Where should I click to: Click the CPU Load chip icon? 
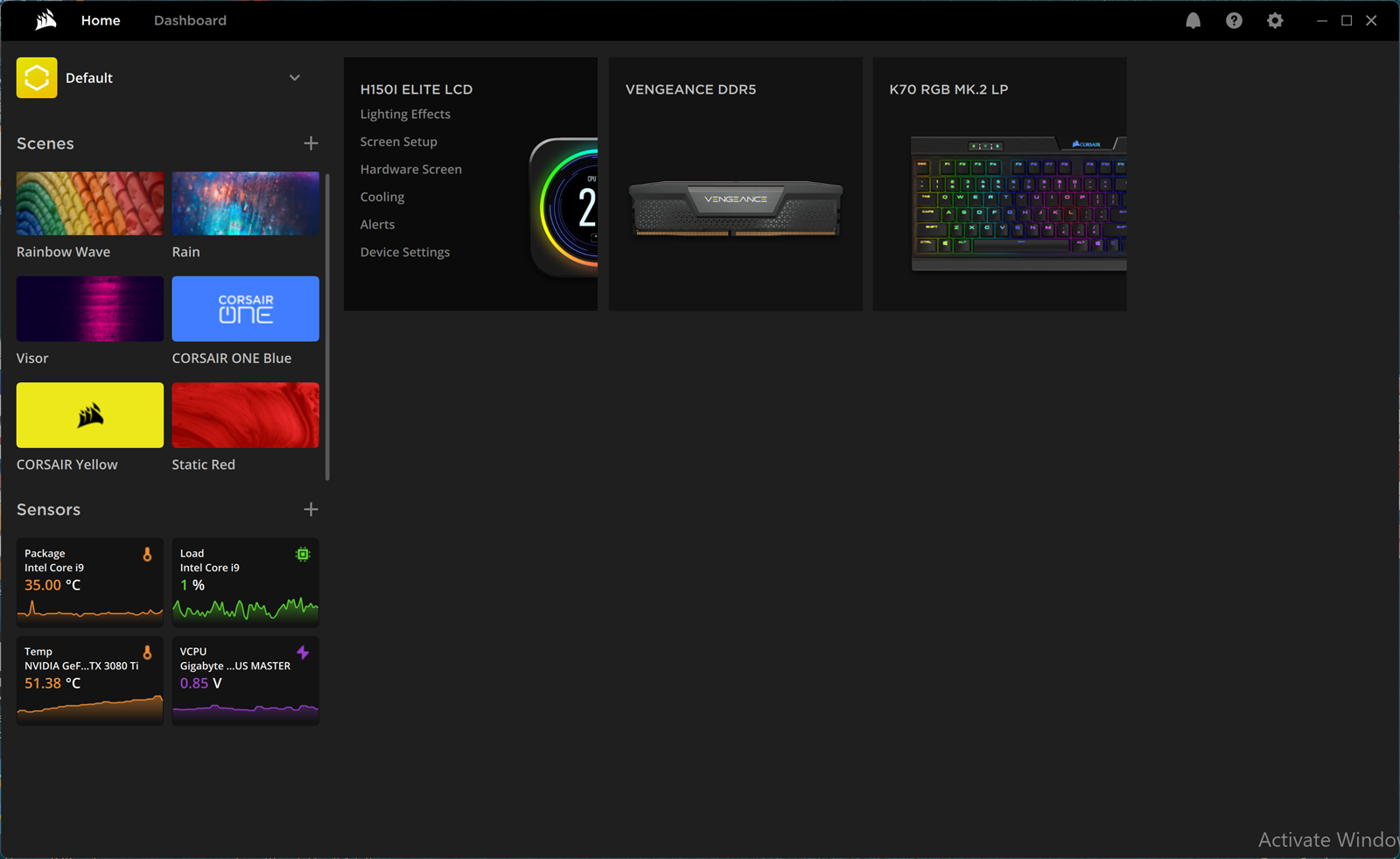tap(303, 555)
